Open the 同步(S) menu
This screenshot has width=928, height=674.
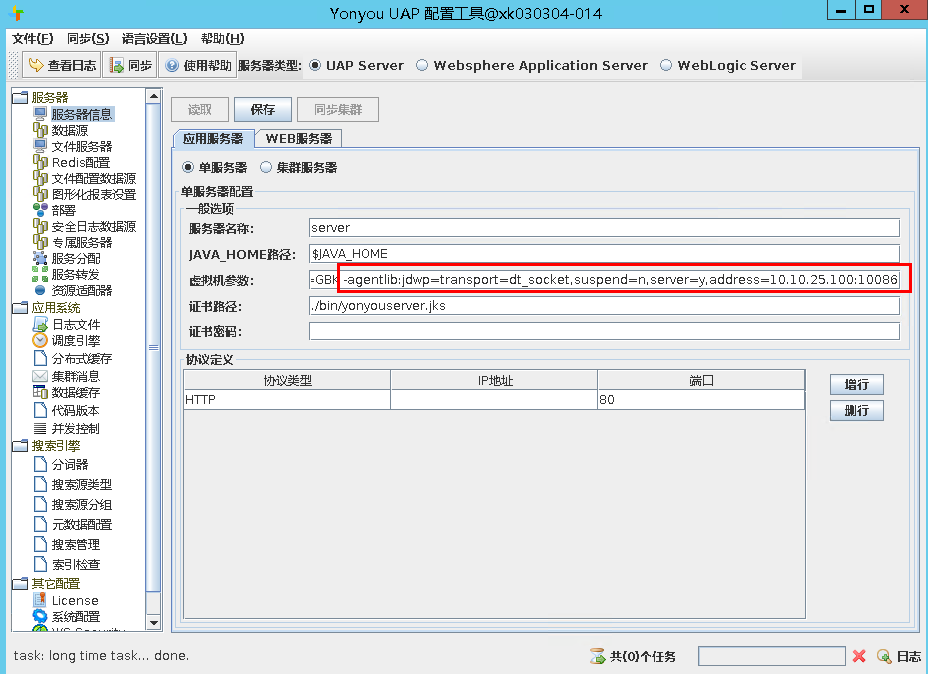pos(88,38)
